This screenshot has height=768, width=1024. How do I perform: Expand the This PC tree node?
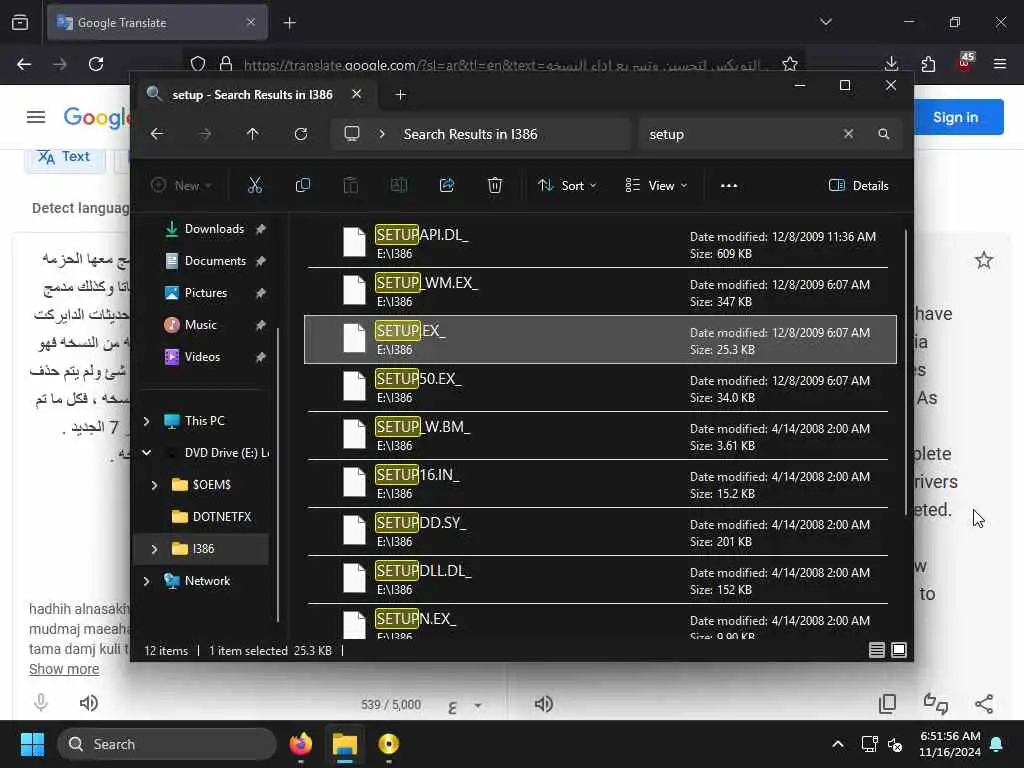tap(147, 421)
